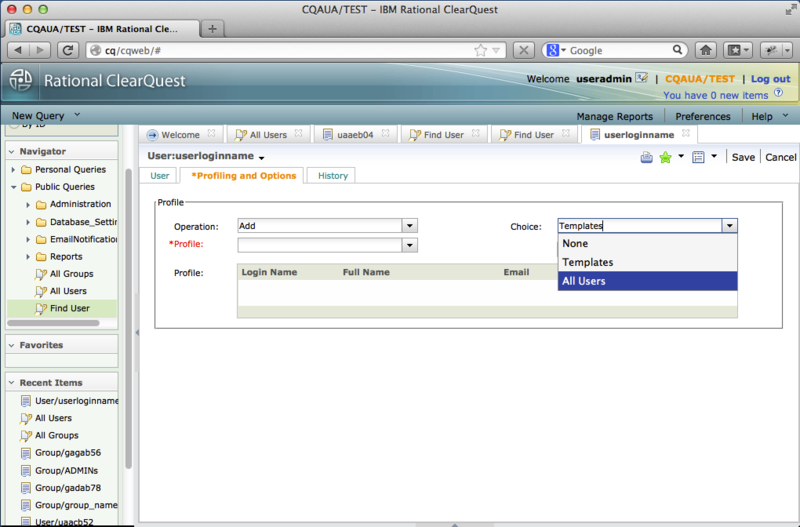800x527 pixels.
Task: Click the record form layout icon
Action: pos(698,157)
